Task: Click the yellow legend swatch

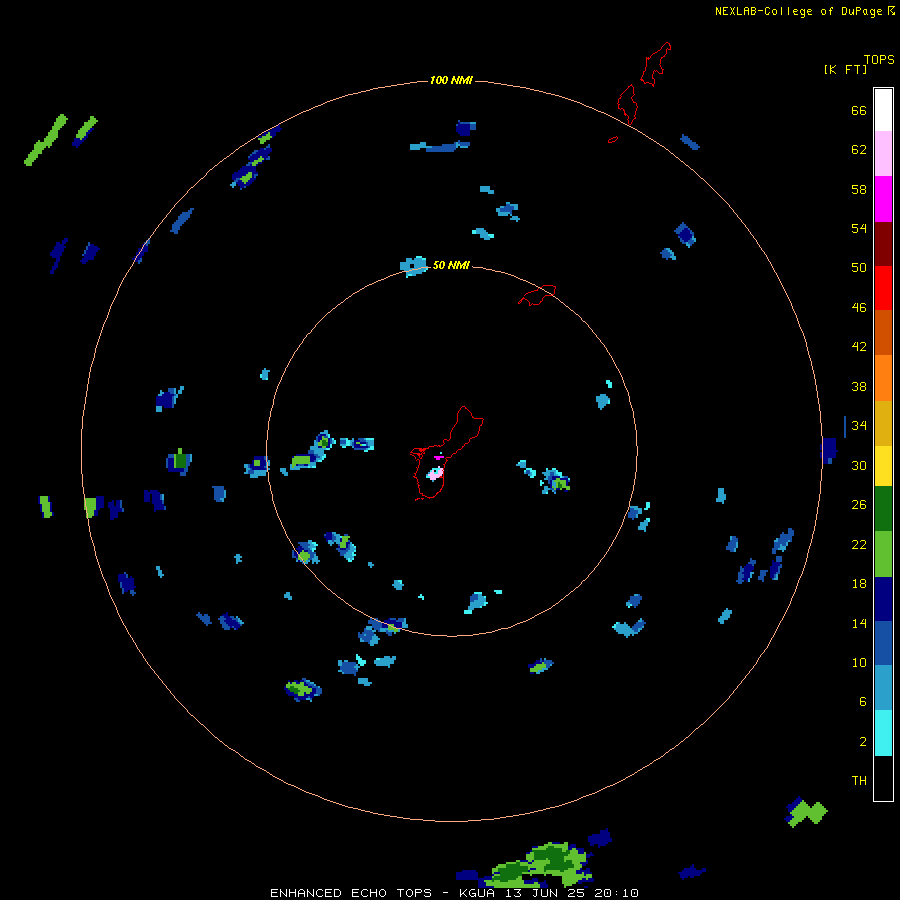Action: click(883, 466)
